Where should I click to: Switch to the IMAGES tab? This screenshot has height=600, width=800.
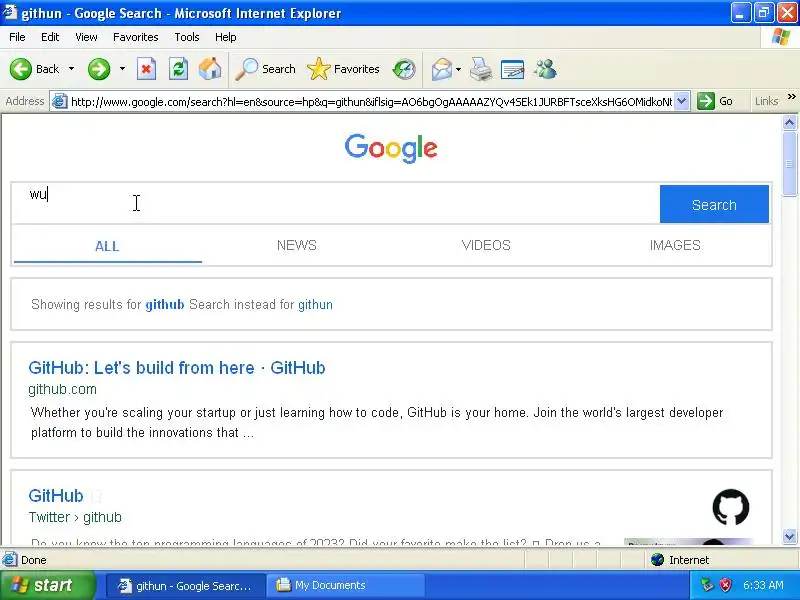[674, 245]
